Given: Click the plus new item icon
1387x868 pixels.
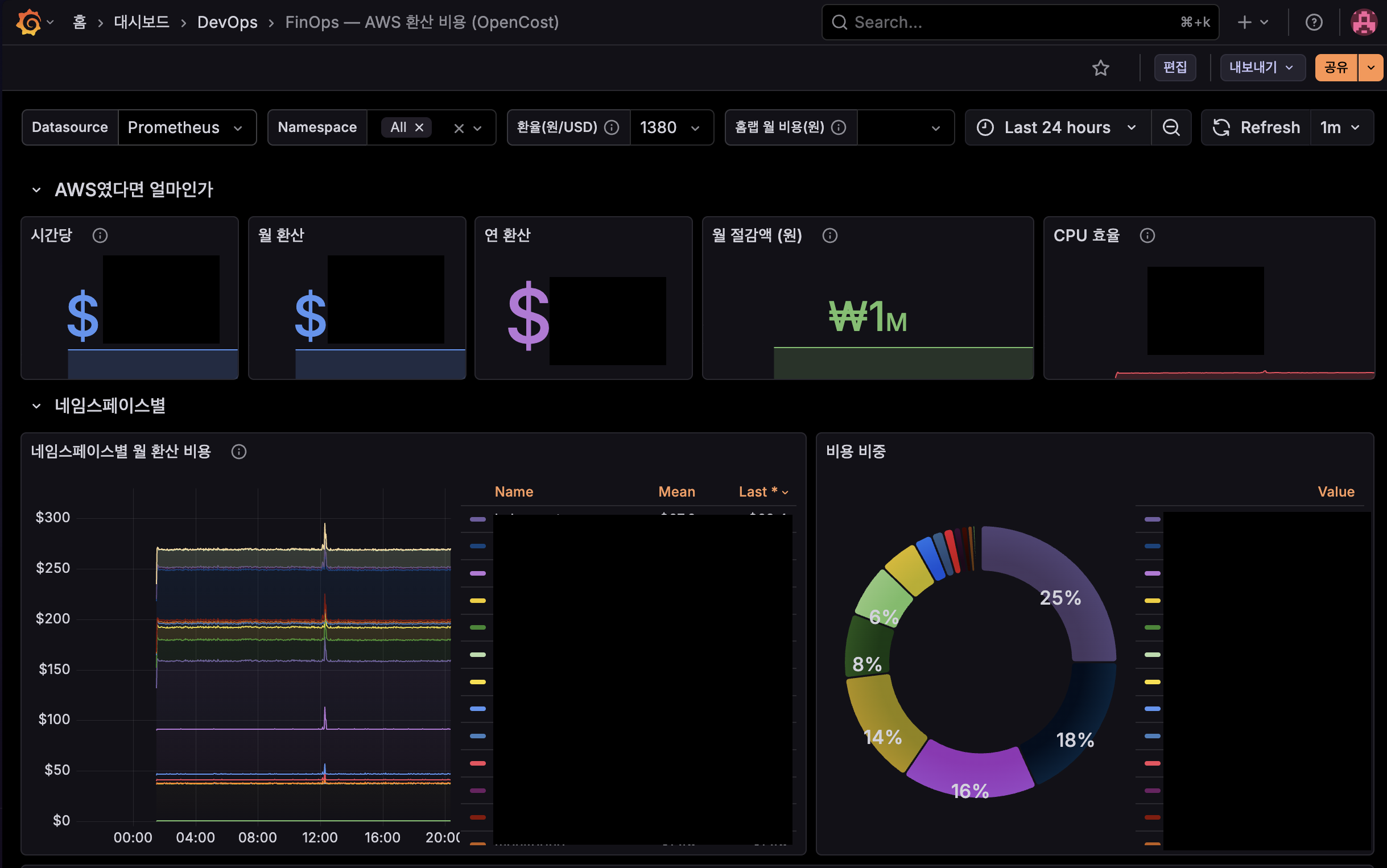Looking at the screenshot, I should coord(1245,22).
